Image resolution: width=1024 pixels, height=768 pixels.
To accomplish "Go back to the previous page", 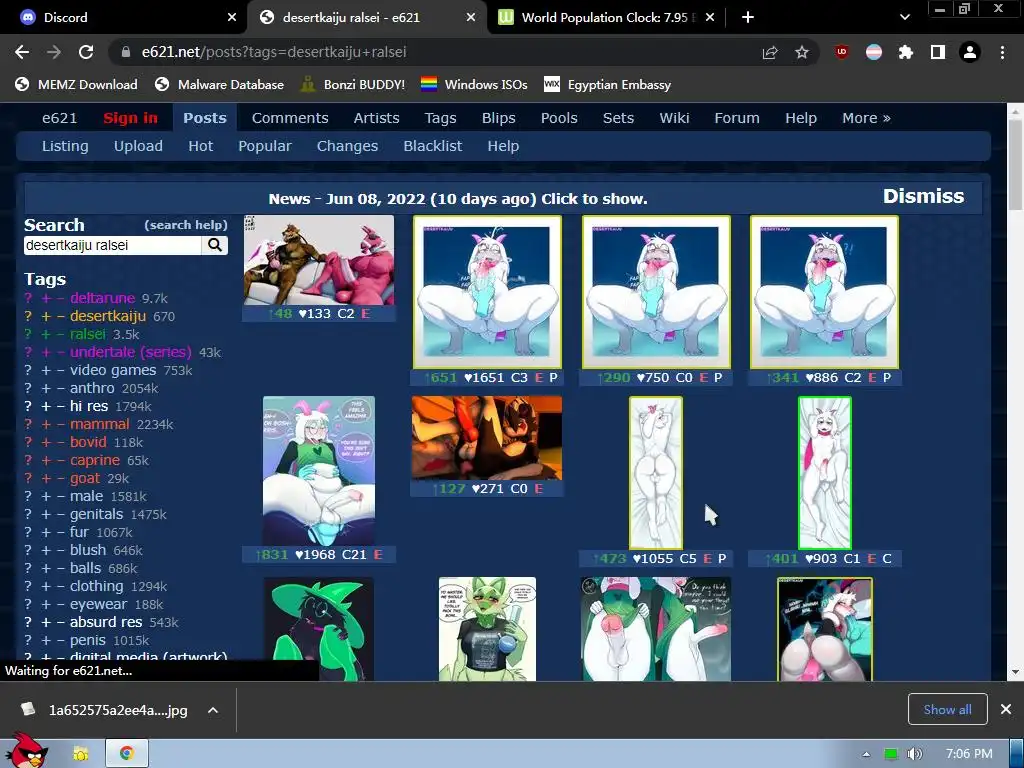I will pyautogui.click(x=22, y=52).
